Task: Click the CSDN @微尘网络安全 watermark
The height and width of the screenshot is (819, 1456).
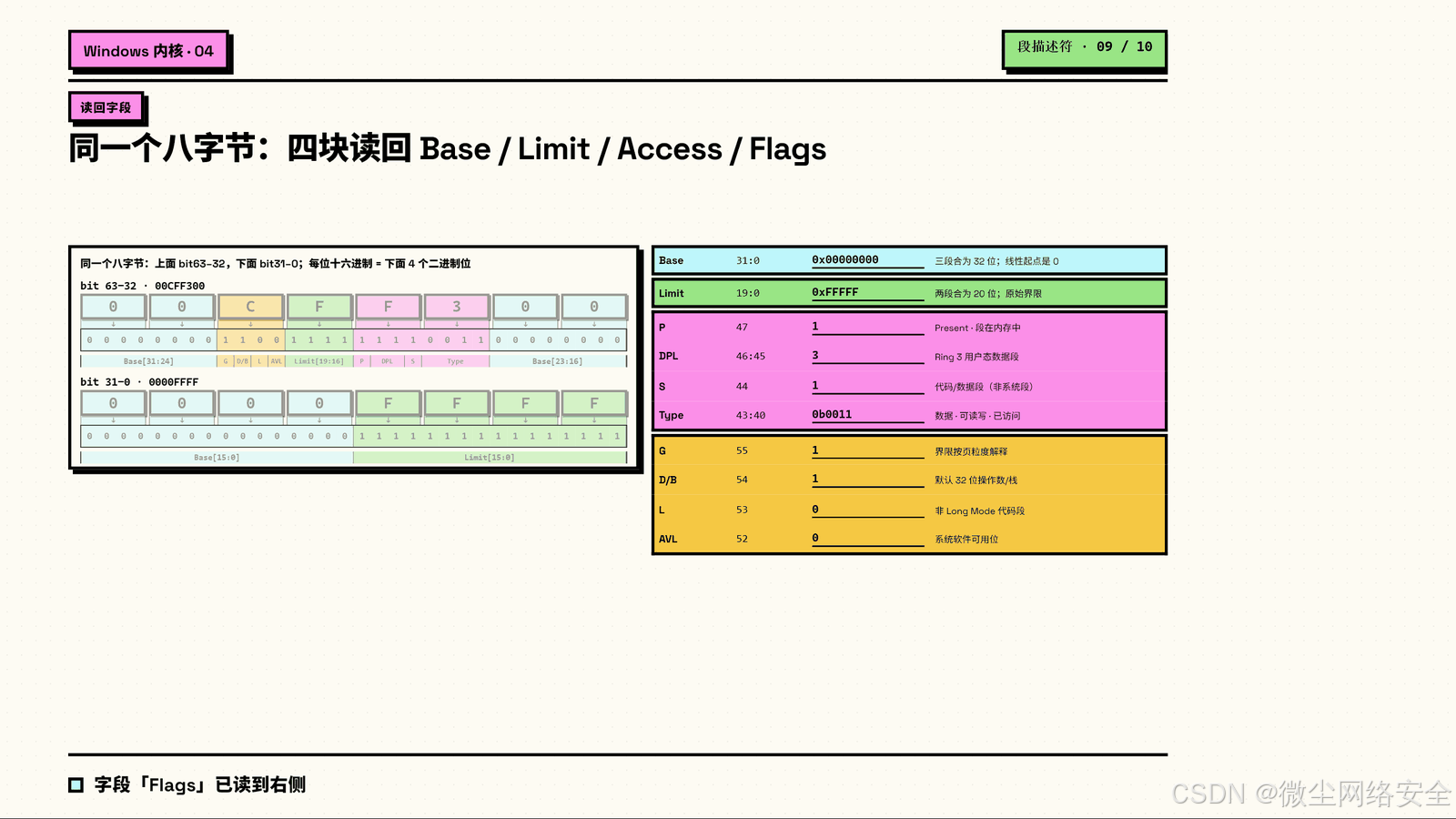Action: (x=1310, y=794)
